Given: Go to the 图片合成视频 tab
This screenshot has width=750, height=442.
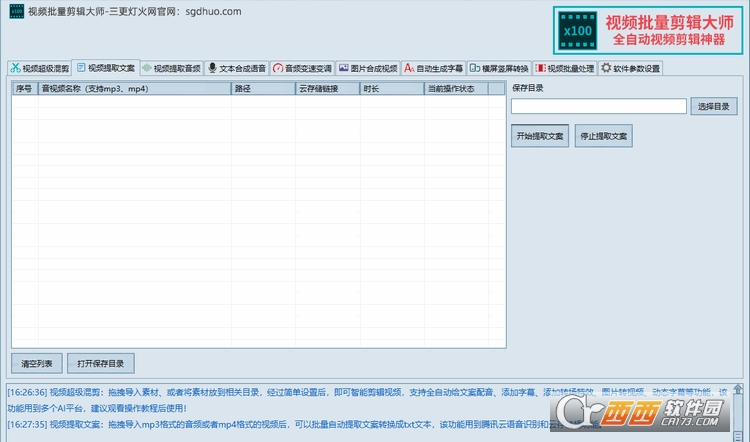Looking at the screenshot, I should click(368, 68).
